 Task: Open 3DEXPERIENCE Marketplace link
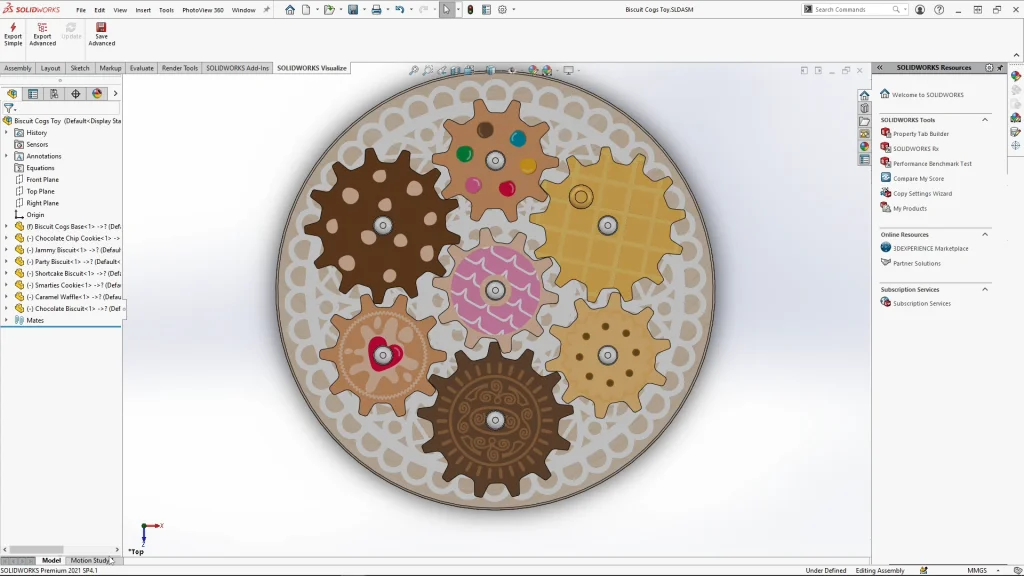(x=930, y=248)
